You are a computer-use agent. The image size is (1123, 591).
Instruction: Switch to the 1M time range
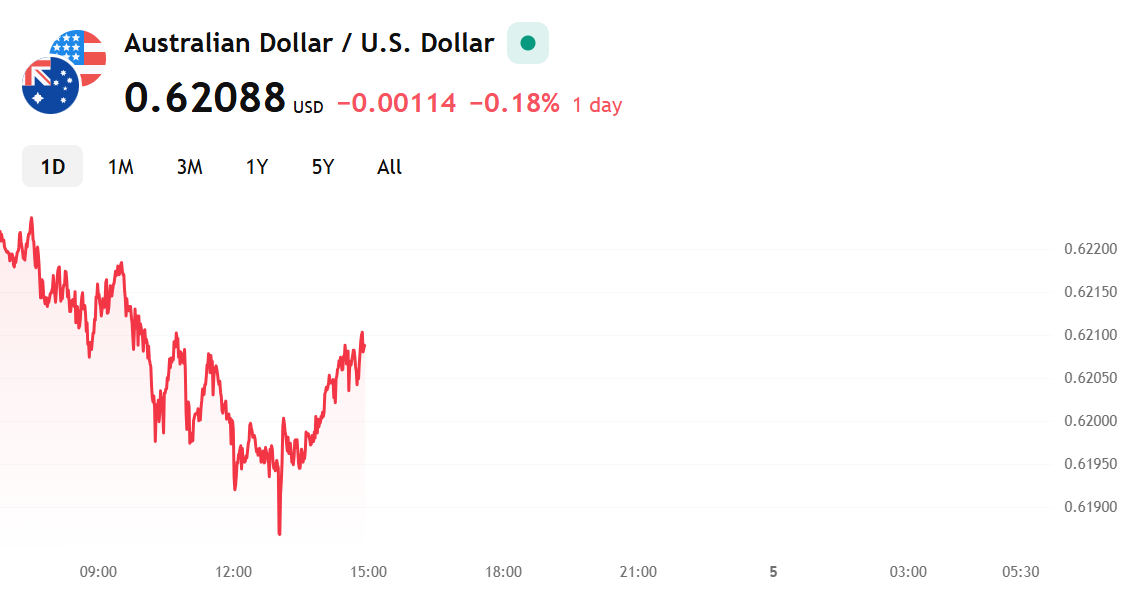click(120, 167)
